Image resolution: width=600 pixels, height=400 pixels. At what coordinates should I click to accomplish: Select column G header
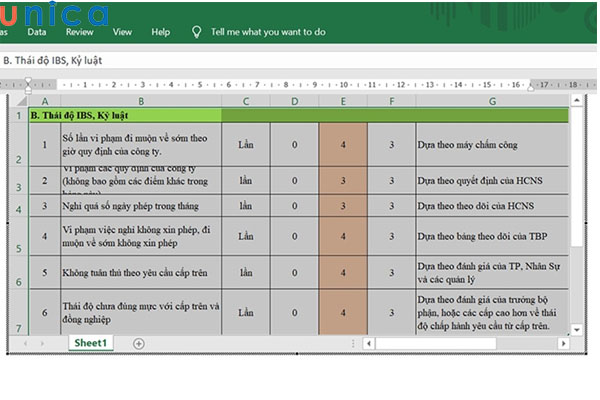tap(492, 101)
